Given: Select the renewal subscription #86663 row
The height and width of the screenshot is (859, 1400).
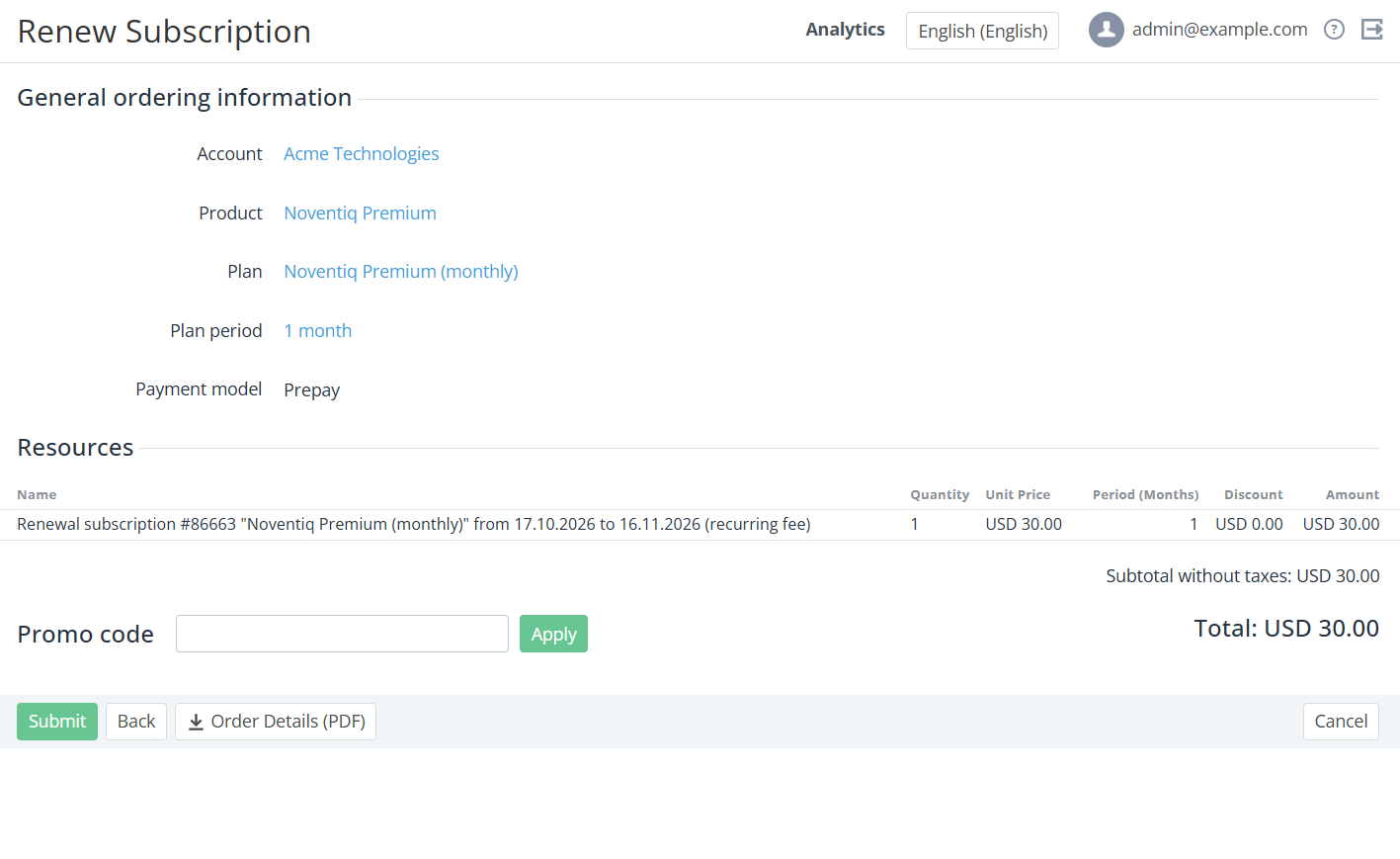Looking at the screenshot, I should point(699,525).
